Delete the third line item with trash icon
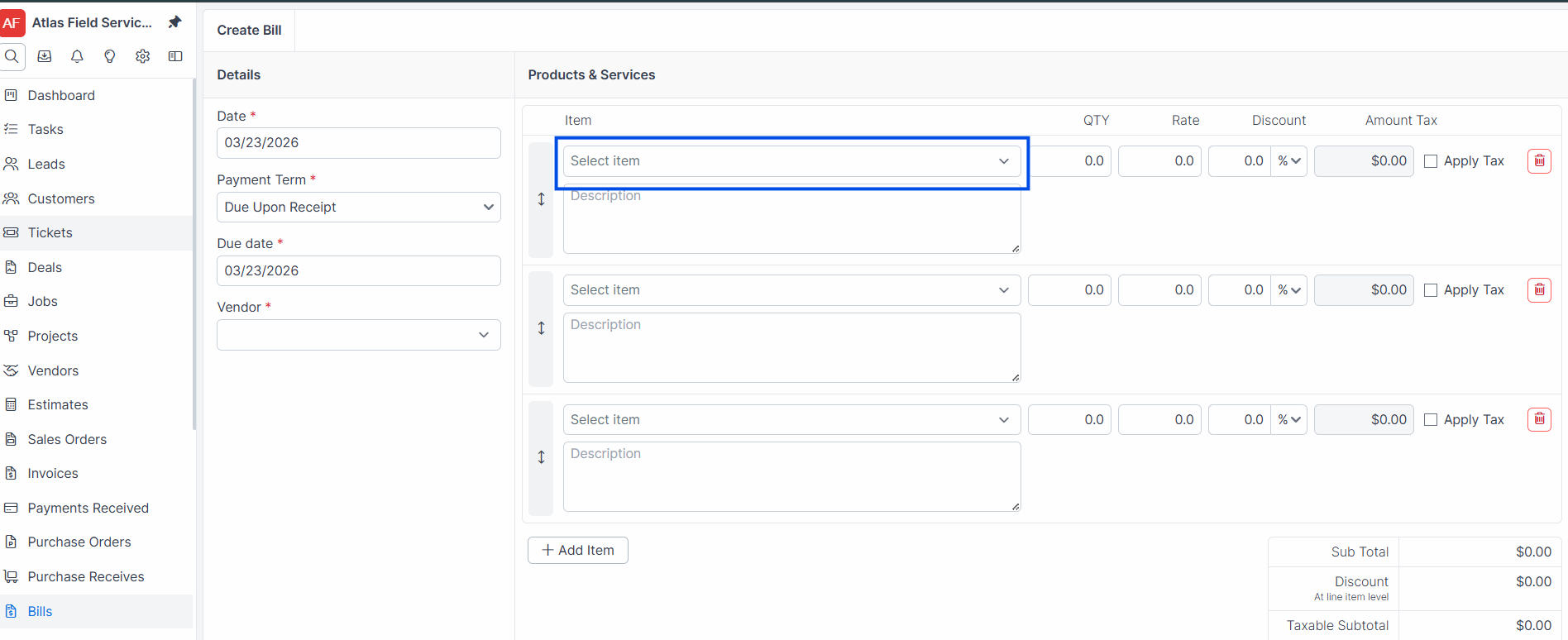 coord(1539,418)
